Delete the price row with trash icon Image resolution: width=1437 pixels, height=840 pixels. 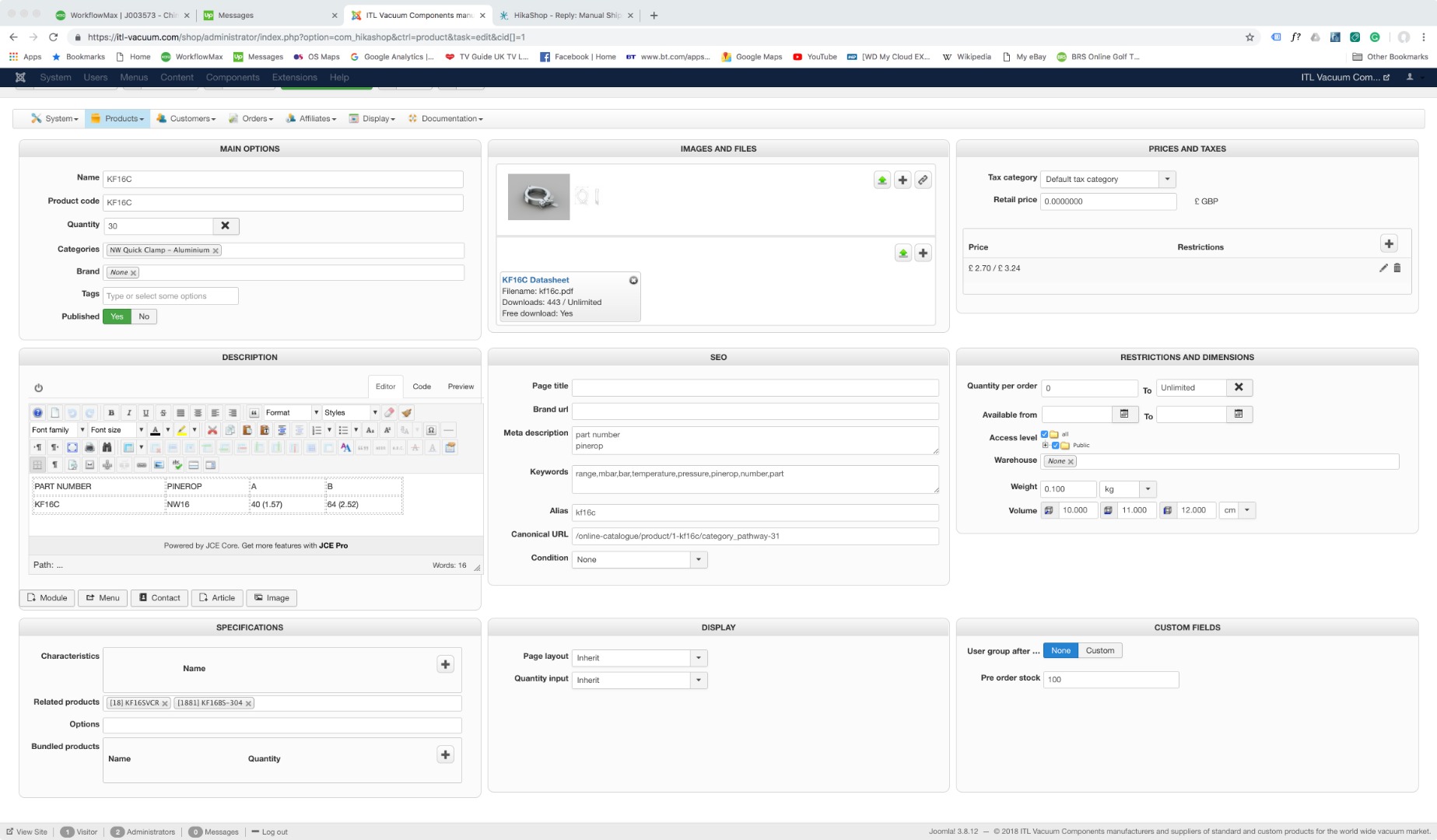1397,268
